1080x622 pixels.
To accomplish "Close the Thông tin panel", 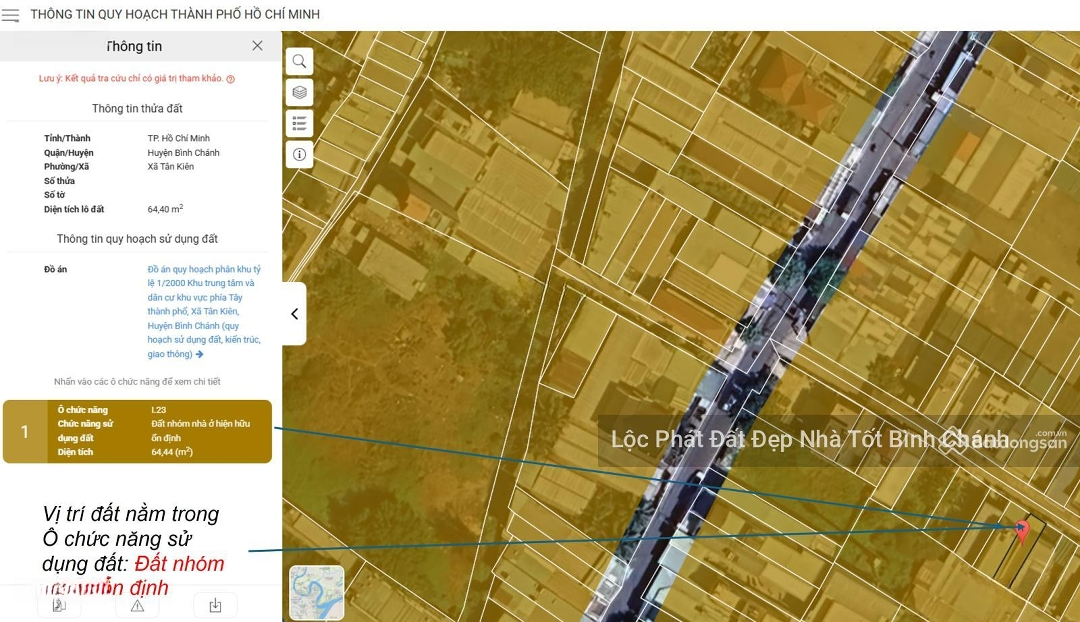I will tap(257, 46).
